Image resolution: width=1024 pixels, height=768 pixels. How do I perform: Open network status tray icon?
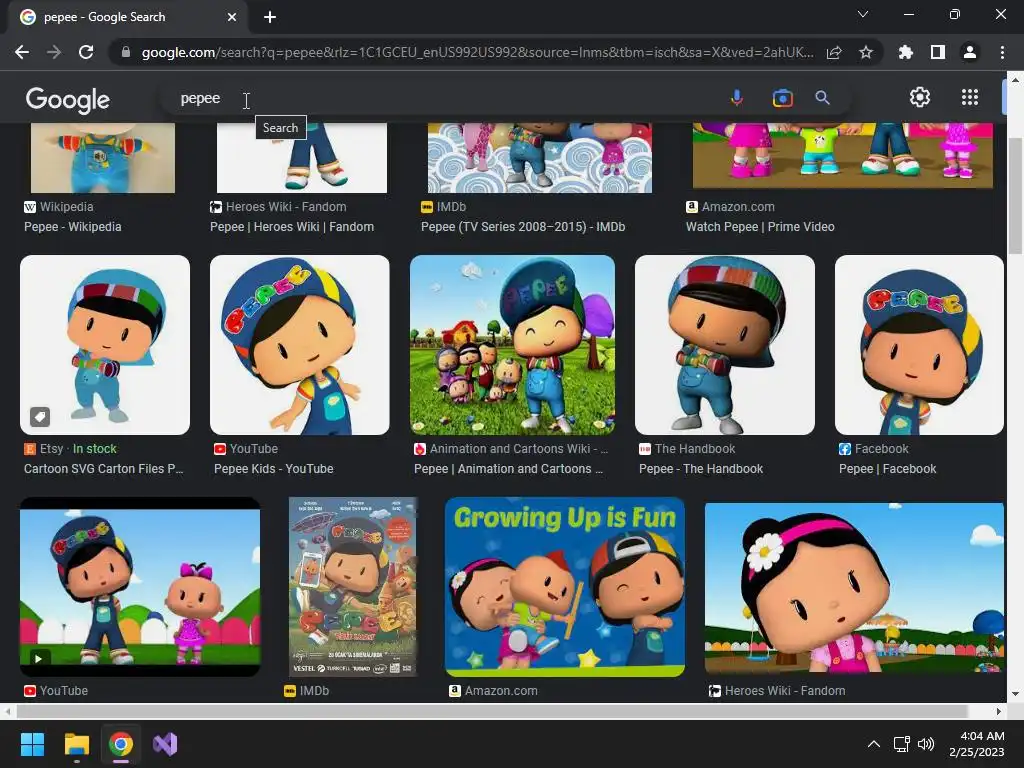tap(902, 744)
